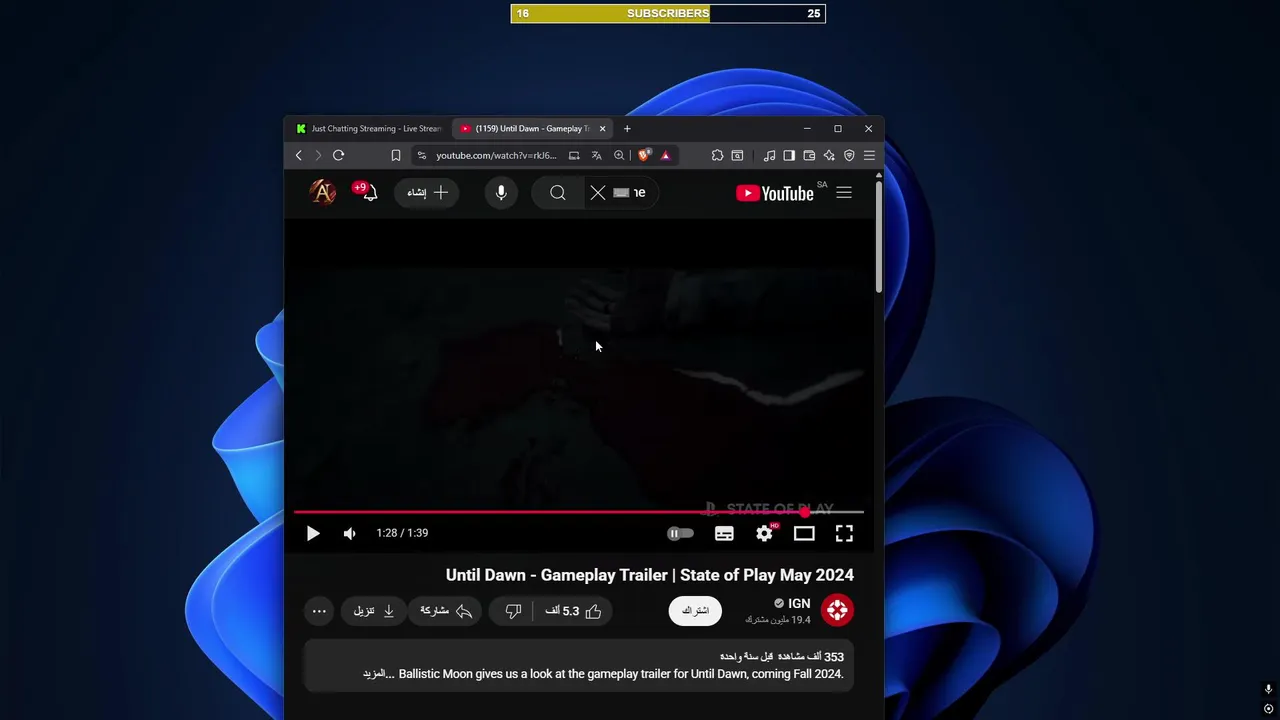1280x720 pixels.
Task: Click the page vertical scrollbar
Action: [879, 237]
